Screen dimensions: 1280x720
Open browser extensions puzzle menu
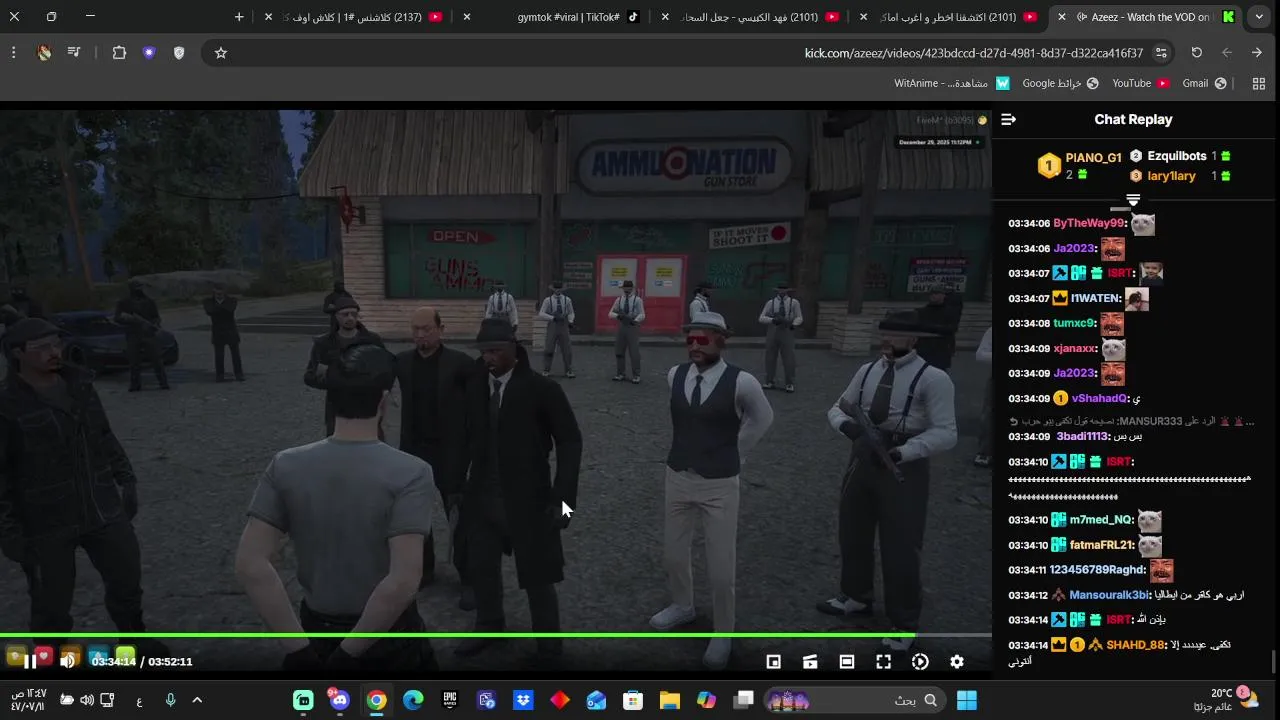click(119, 53)
